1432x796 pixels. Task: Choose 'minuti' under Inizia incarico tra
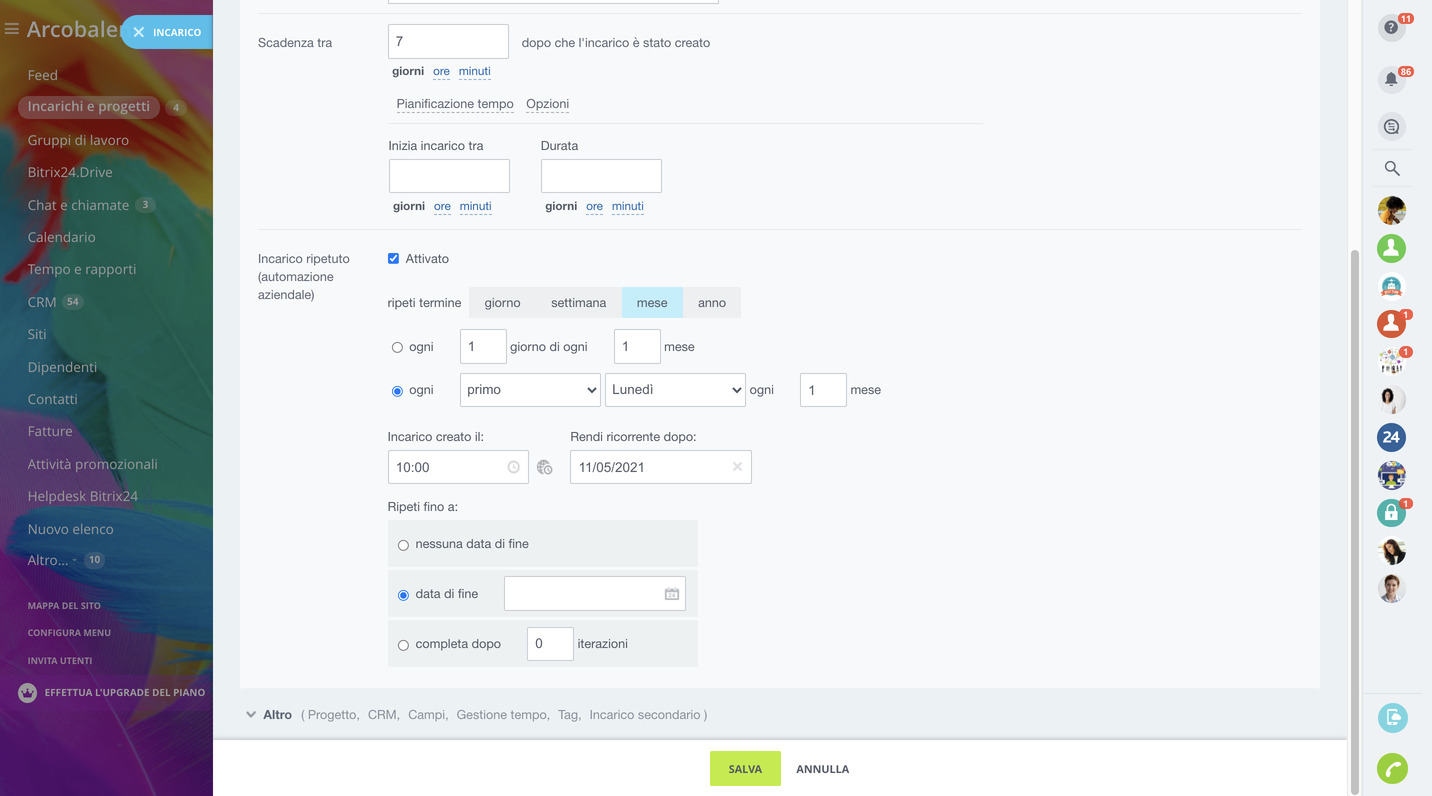[475, 206]
